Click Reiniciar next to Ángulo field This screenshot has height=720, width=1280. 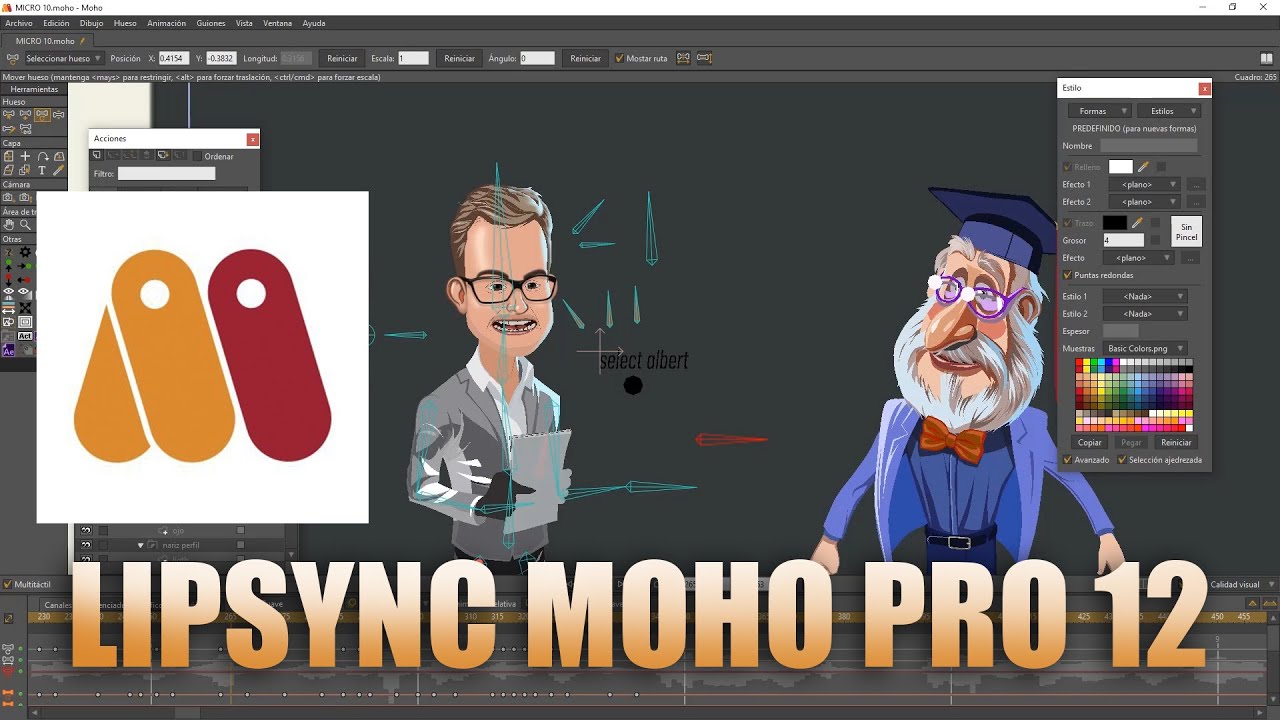pyautogui.click(x=585, y=58)
